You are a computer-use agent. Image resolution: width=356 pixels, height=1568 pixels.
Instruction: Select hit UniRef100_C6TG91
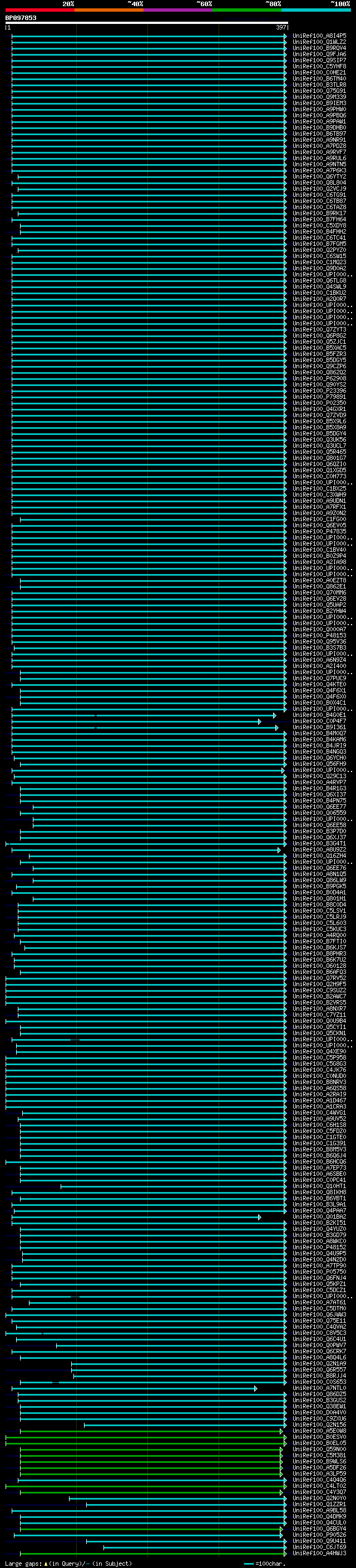[x=319, y=195]
